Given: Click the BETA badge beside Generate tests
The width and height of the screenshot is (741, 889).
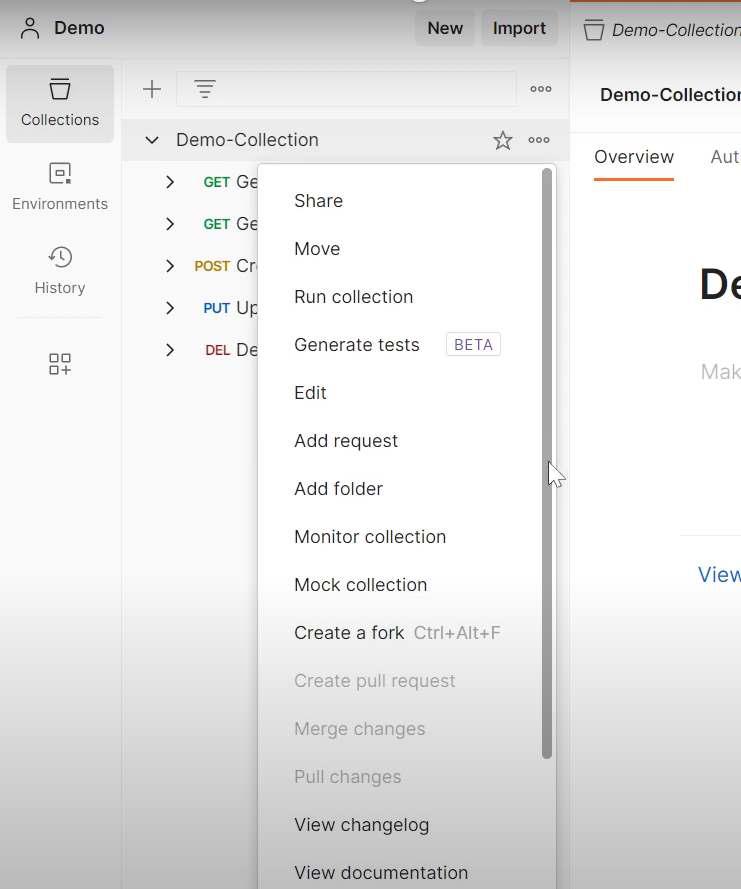Looking at the screenshot, I should pos(473,345).
